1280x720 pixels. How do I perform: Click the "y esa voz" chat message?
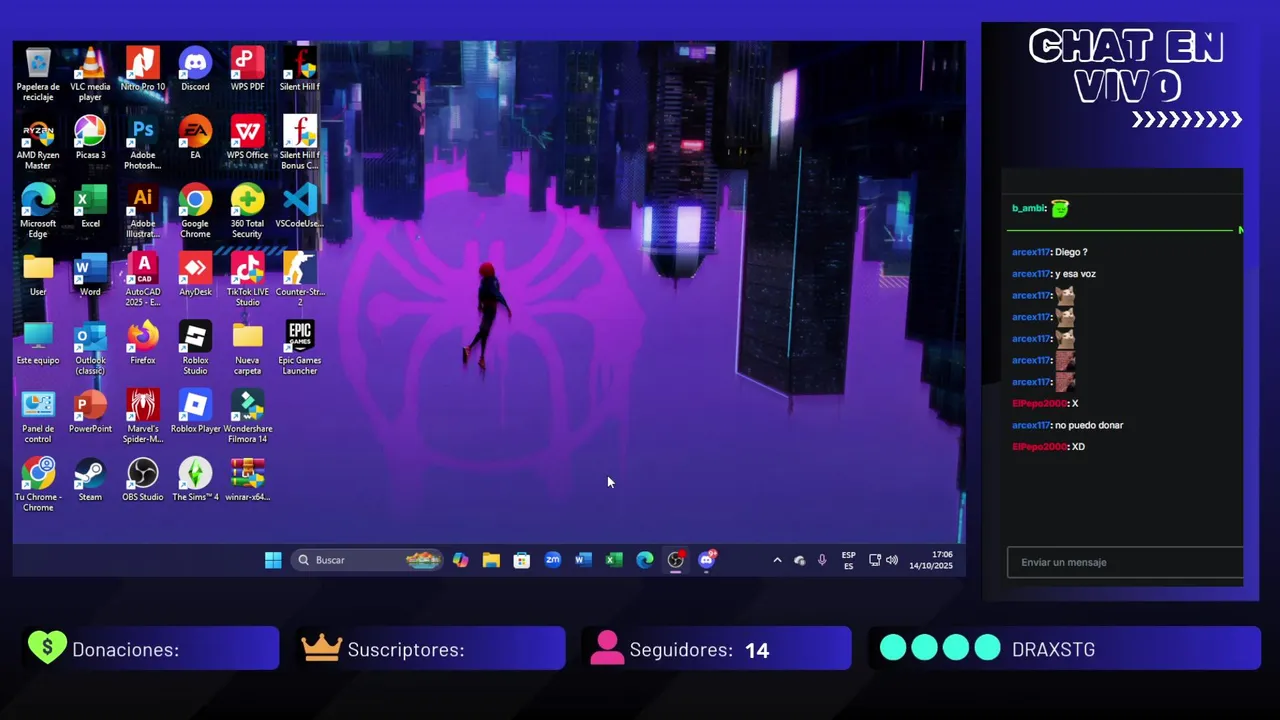pyautogui.click(x=1075, y=273)
